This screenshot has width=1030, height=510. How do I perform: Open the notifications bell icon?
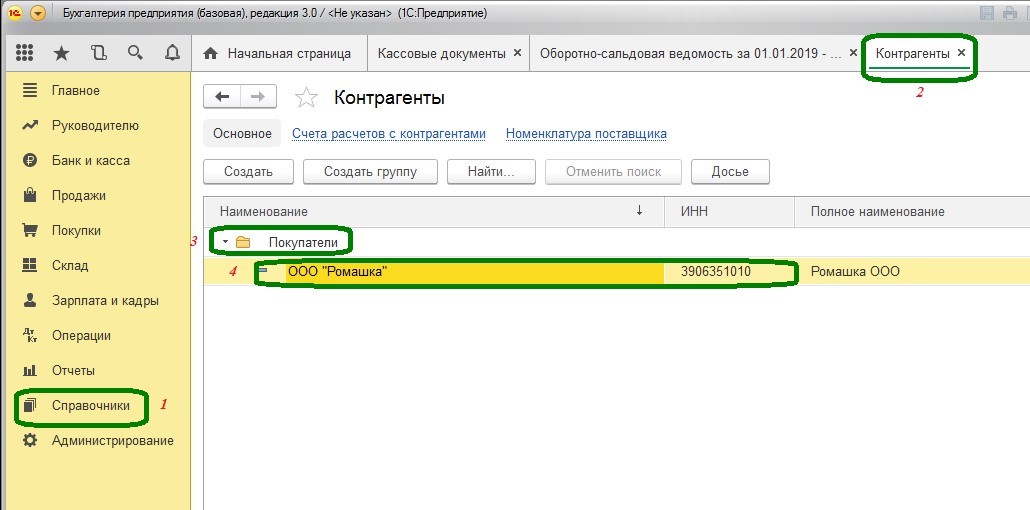click(172, 53)
